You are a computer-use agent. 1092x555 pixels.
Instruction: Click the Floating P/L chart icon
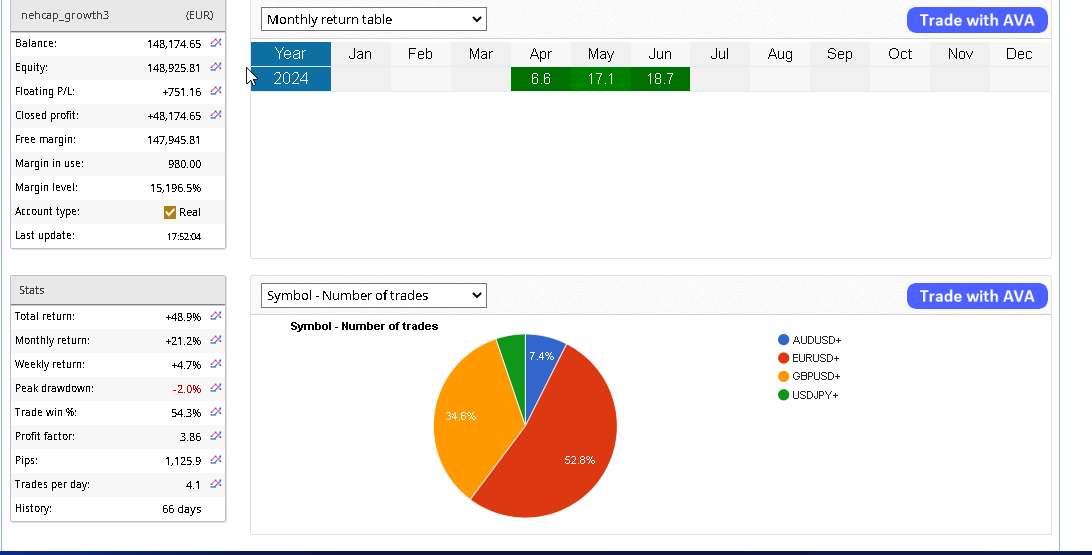click(x=216, y=92)
